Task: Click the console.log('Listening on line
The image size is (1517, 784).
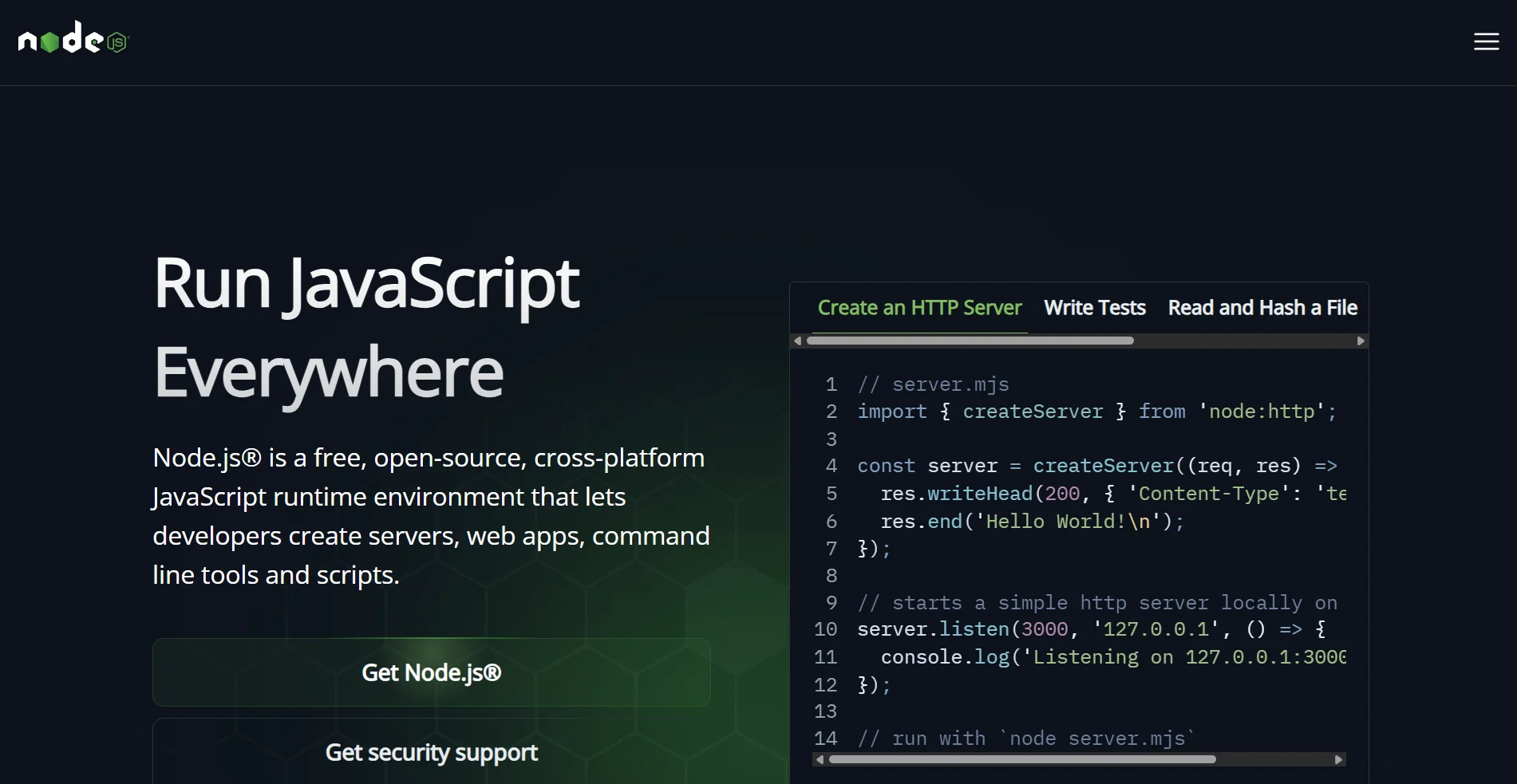Action: (x=1113, y=657)
